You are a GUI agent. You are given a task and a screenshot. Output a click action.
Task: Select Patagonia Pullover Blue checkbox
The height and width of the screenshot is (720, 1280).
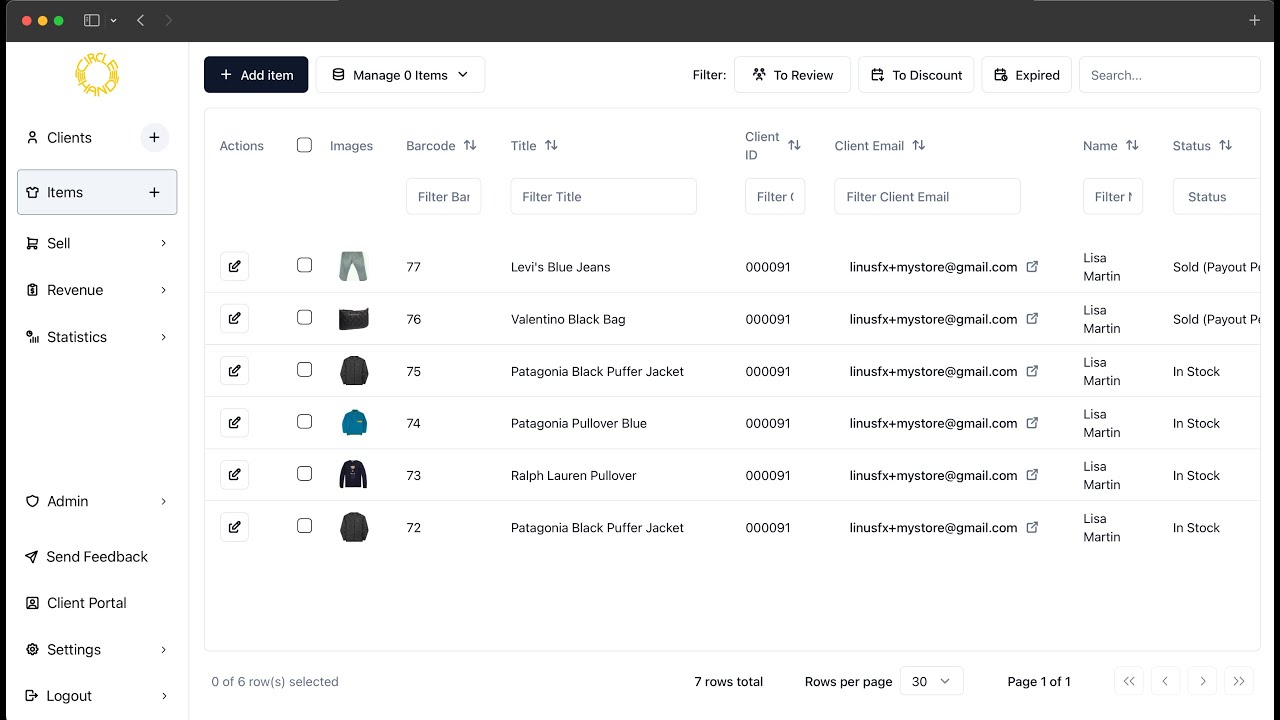click(x=304, y=421)
